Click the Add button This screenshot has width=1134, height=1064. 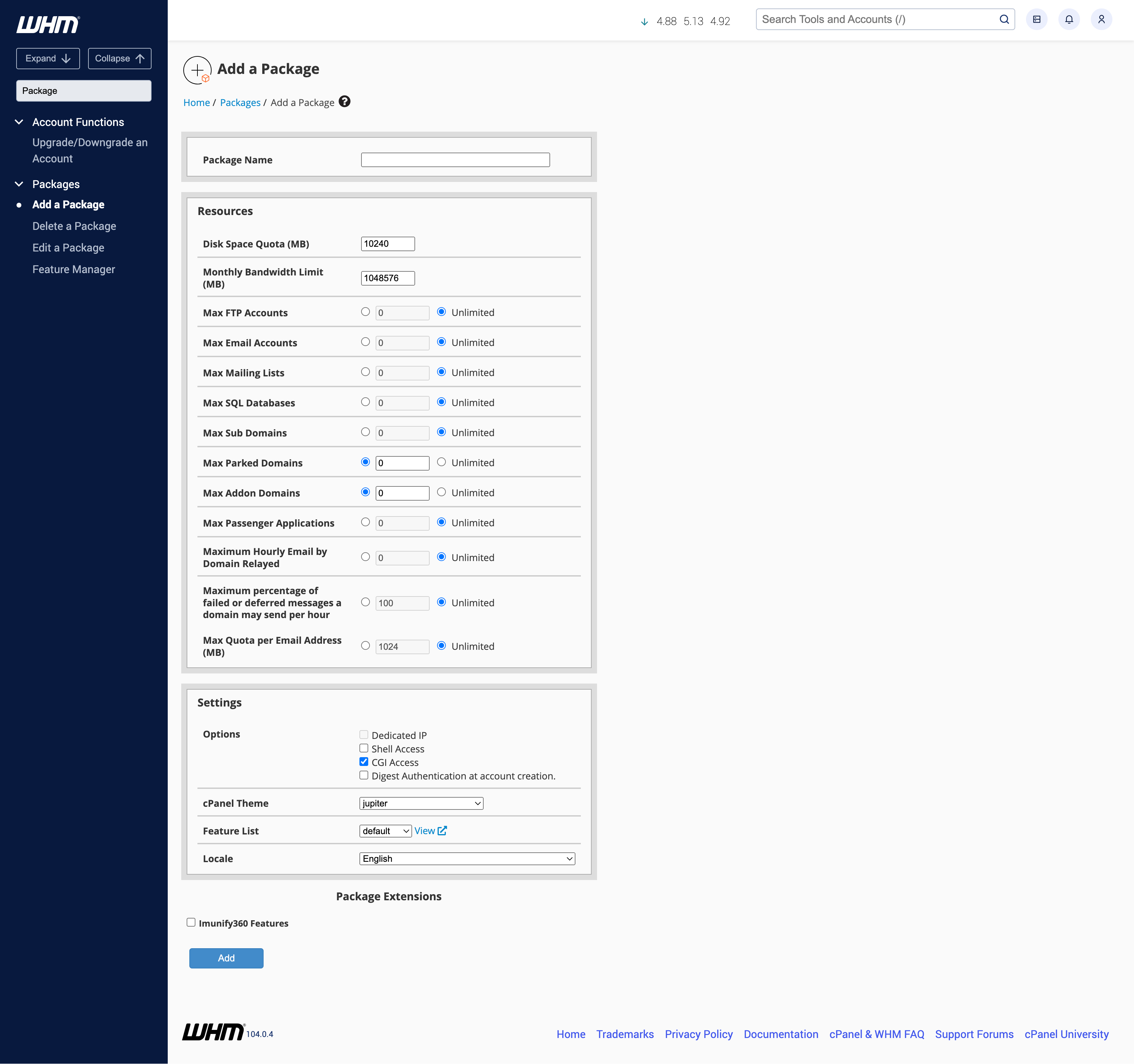226,958
